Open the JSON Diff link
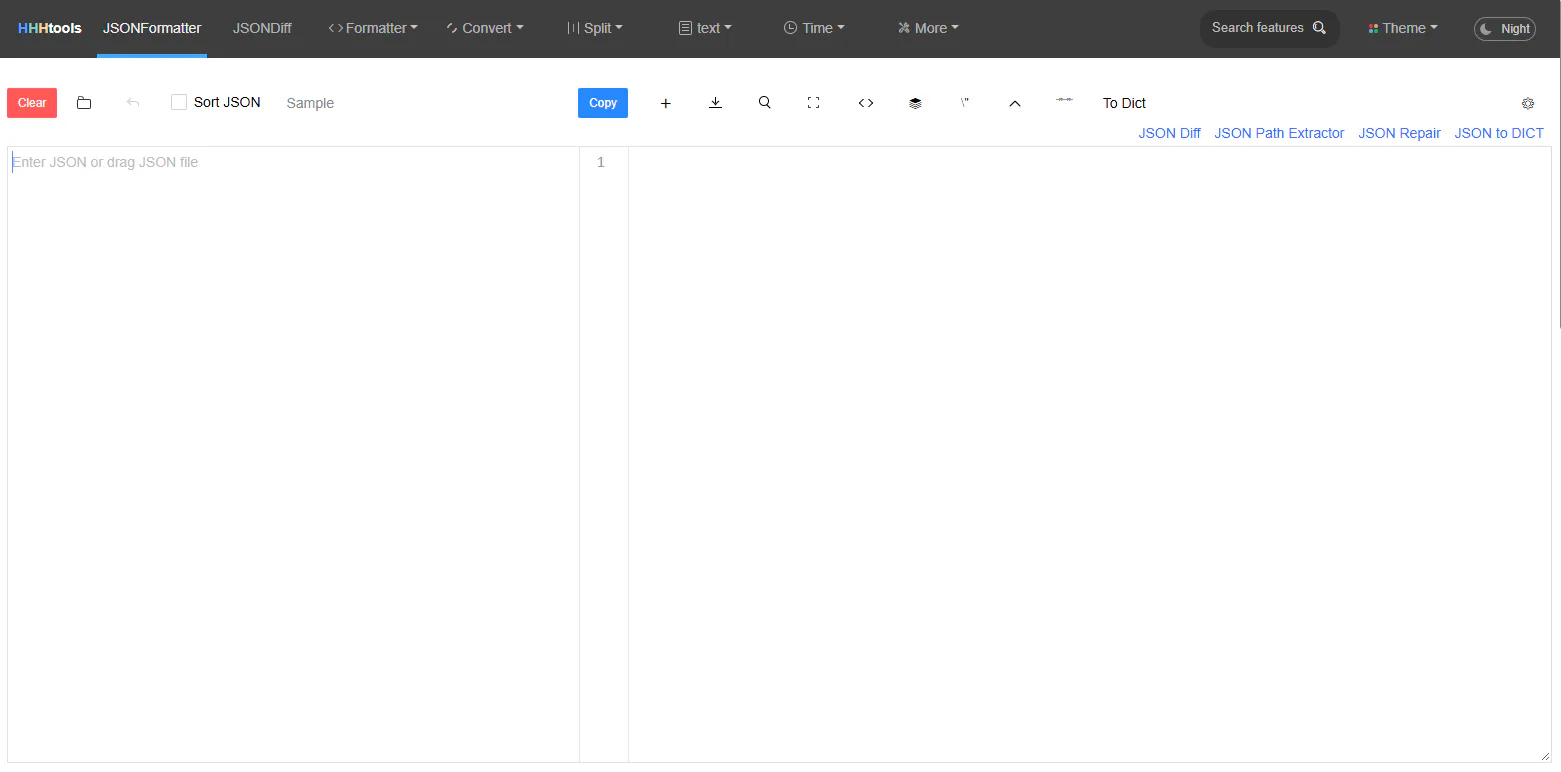 click(x=1169, y=133)
